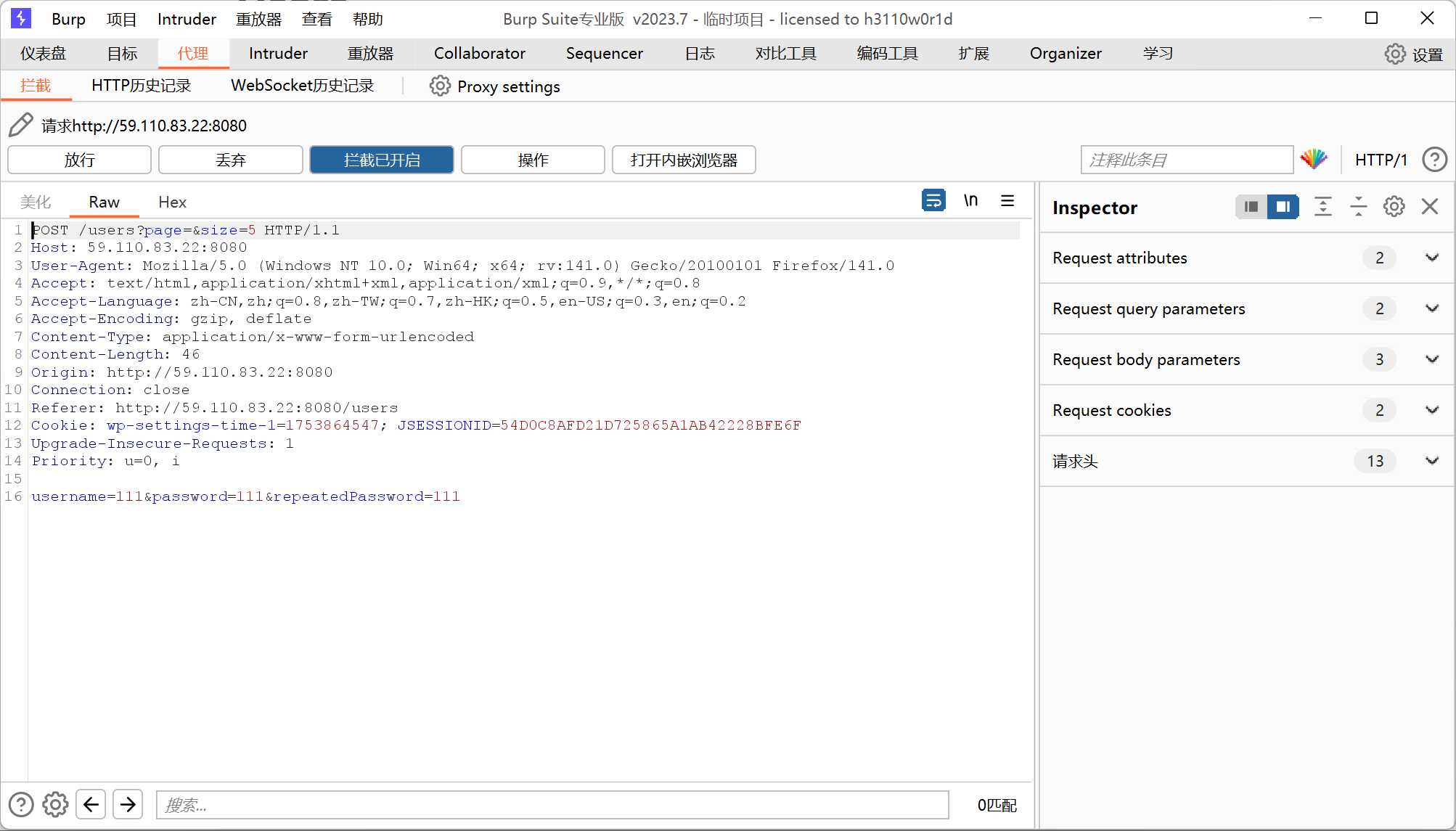Expand Request cookies section
This screenshot has height=831, width=1456.
tap(1247, 410)
